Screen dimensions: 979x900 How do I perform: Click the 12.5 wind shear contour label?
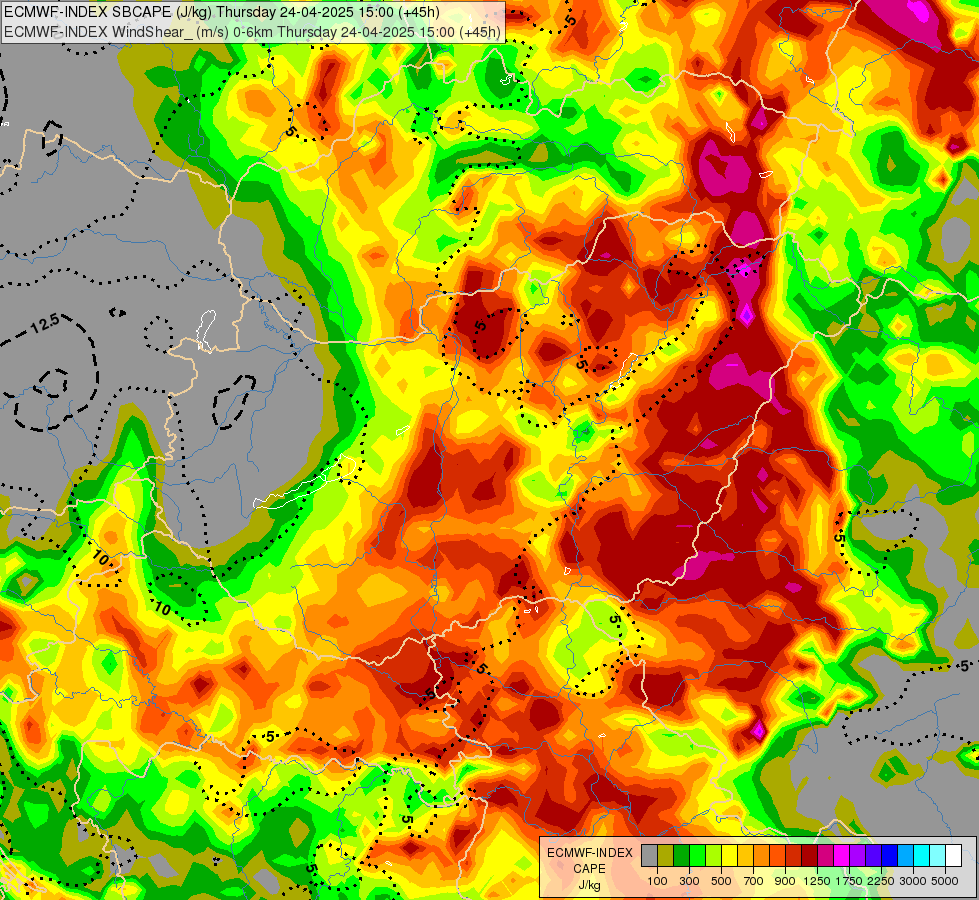45,324
